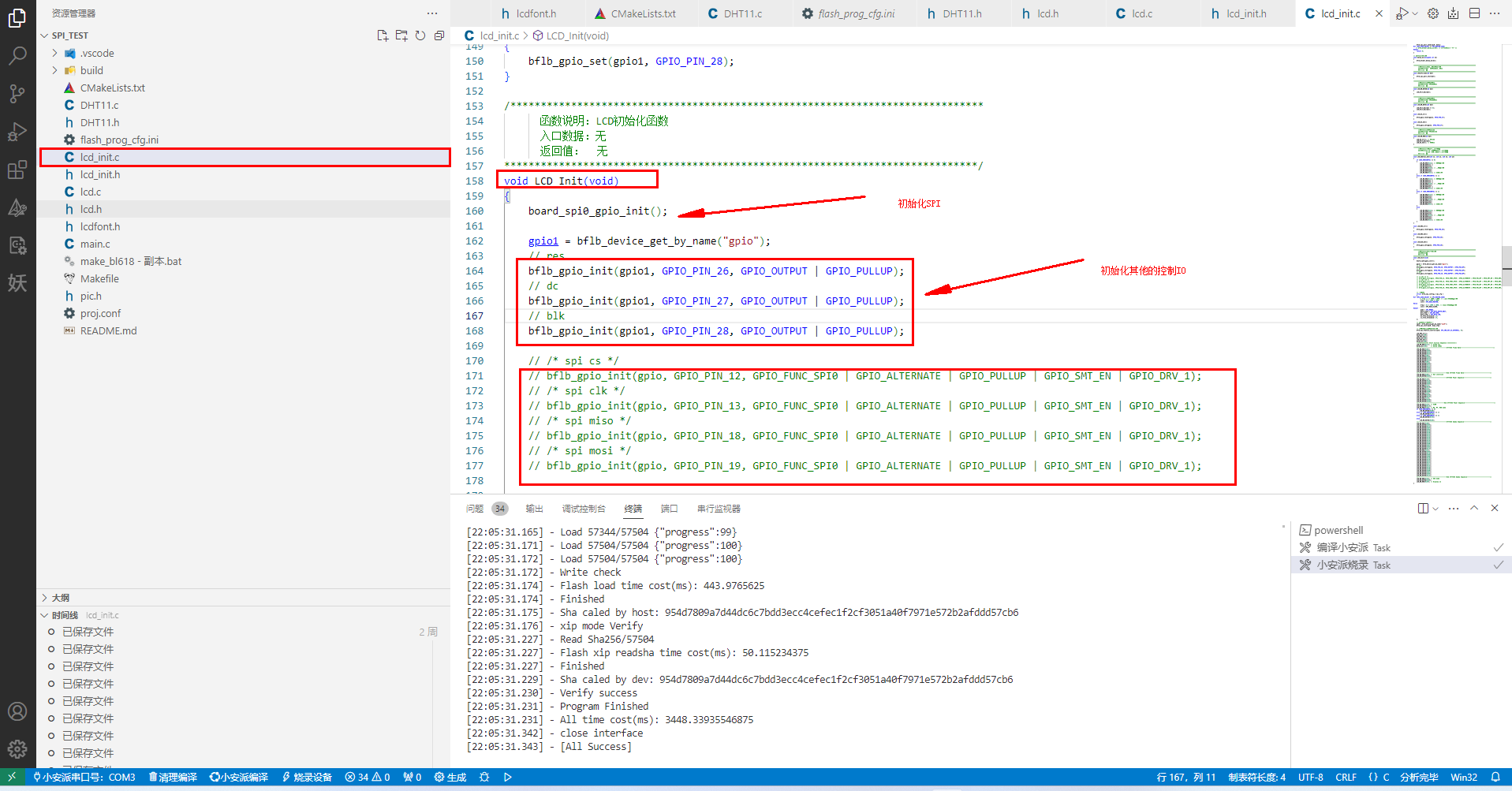This screenshot has width=1512, height=791.
Task: Open the 串行监视器 serial monitor tab
Action: coord(719,509)
